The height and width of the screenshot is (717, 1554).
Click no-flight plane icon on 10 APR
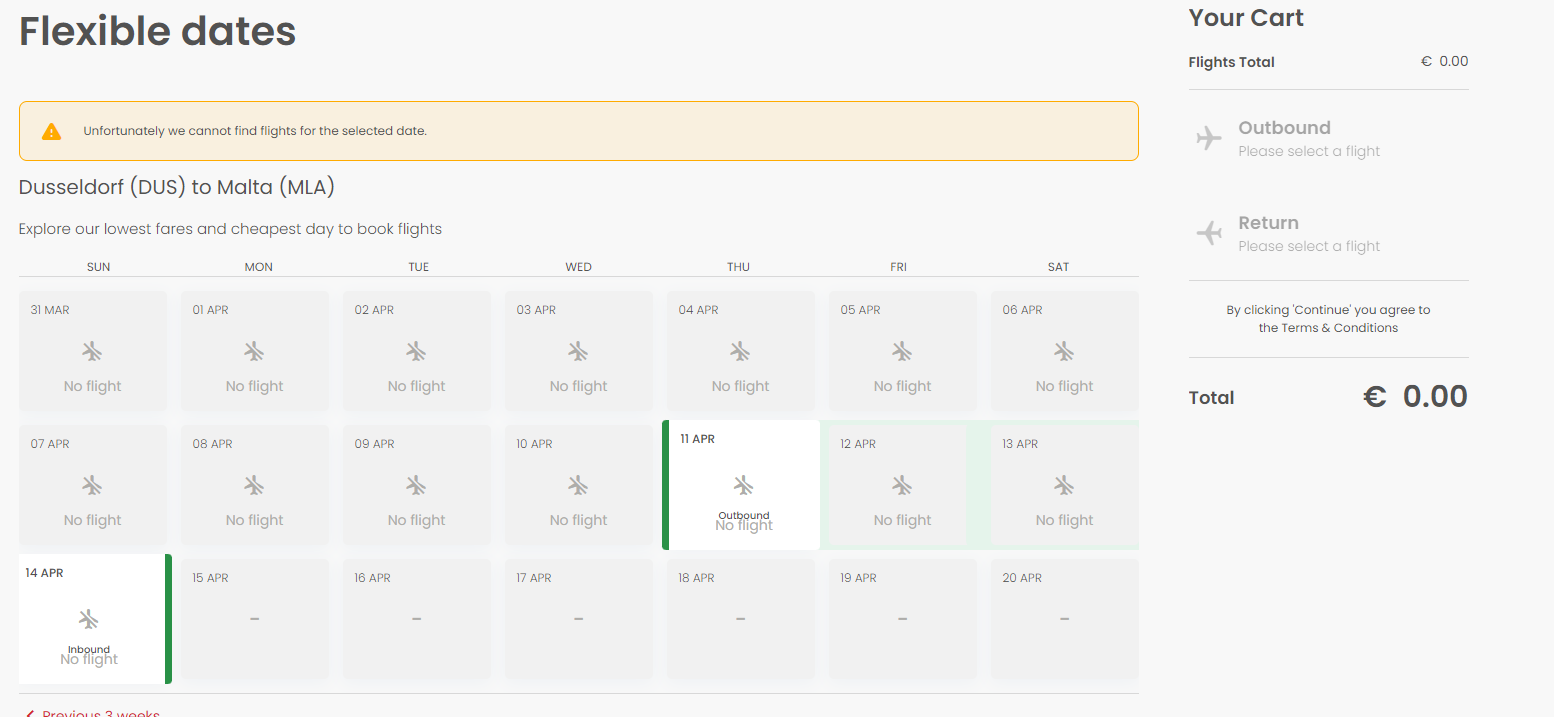coord(578,485)
